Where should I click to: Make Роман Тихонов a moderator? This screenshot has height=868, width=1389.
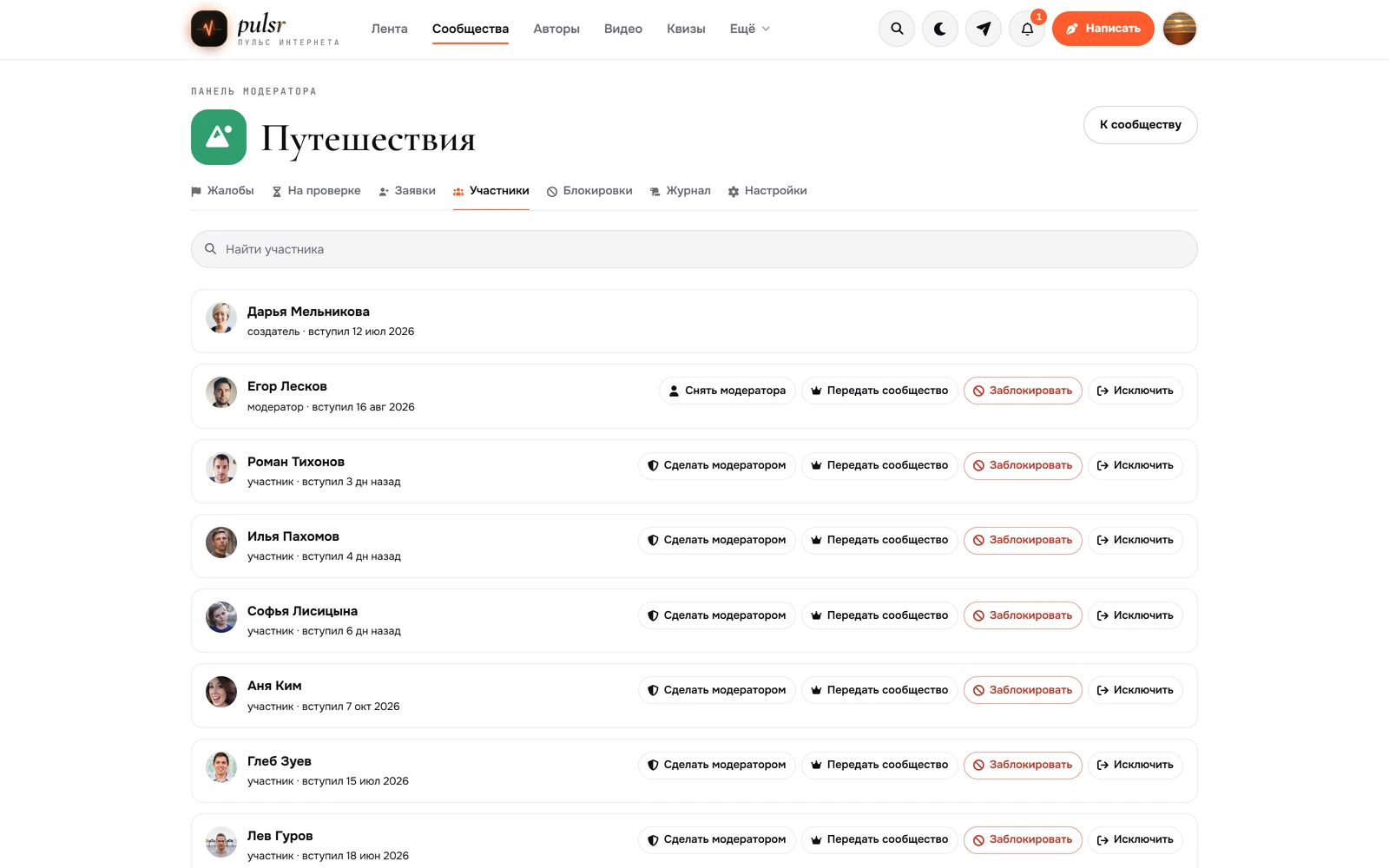pos(717,465)
